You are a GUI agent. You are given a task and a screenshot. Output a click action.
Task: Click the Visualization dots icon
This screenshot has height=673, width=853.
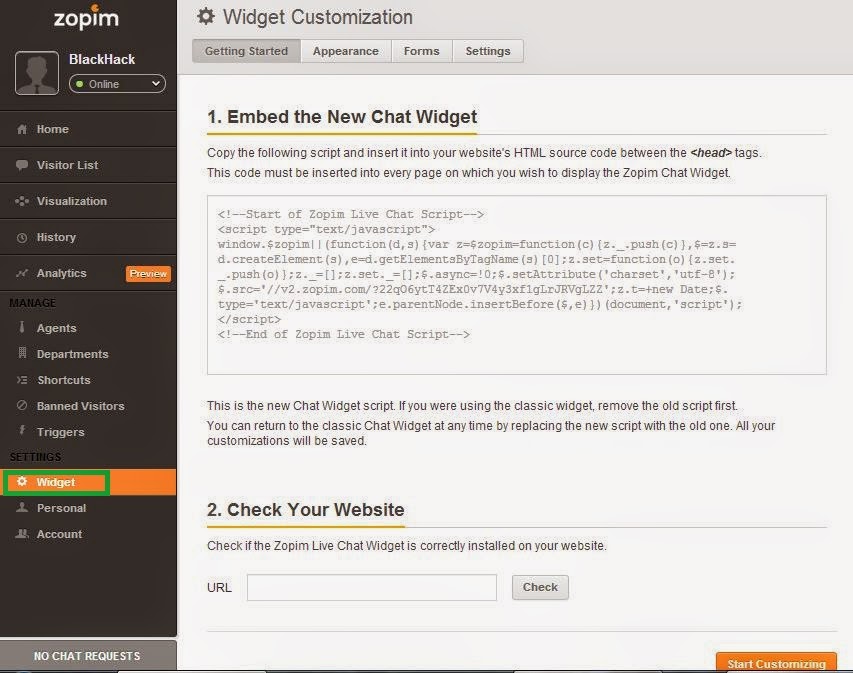click(22, 201)
